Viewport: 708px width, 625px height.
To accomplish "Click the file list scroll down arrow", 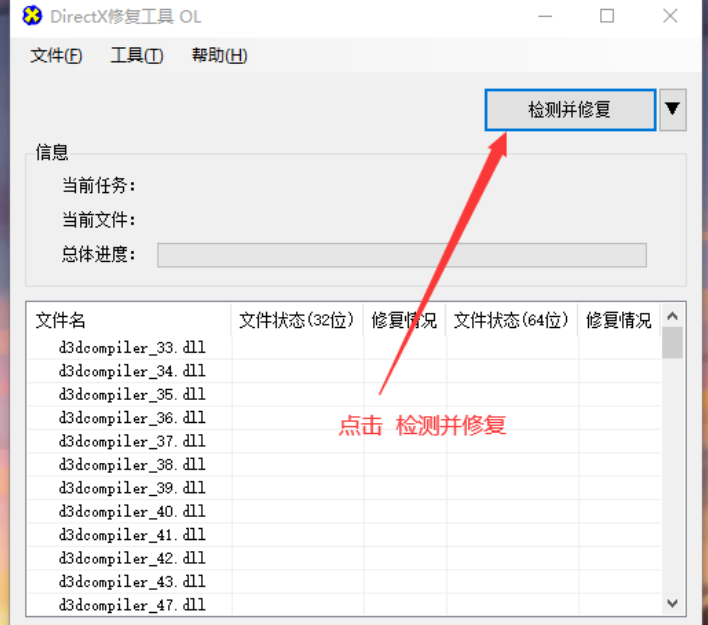I will 672,603.
